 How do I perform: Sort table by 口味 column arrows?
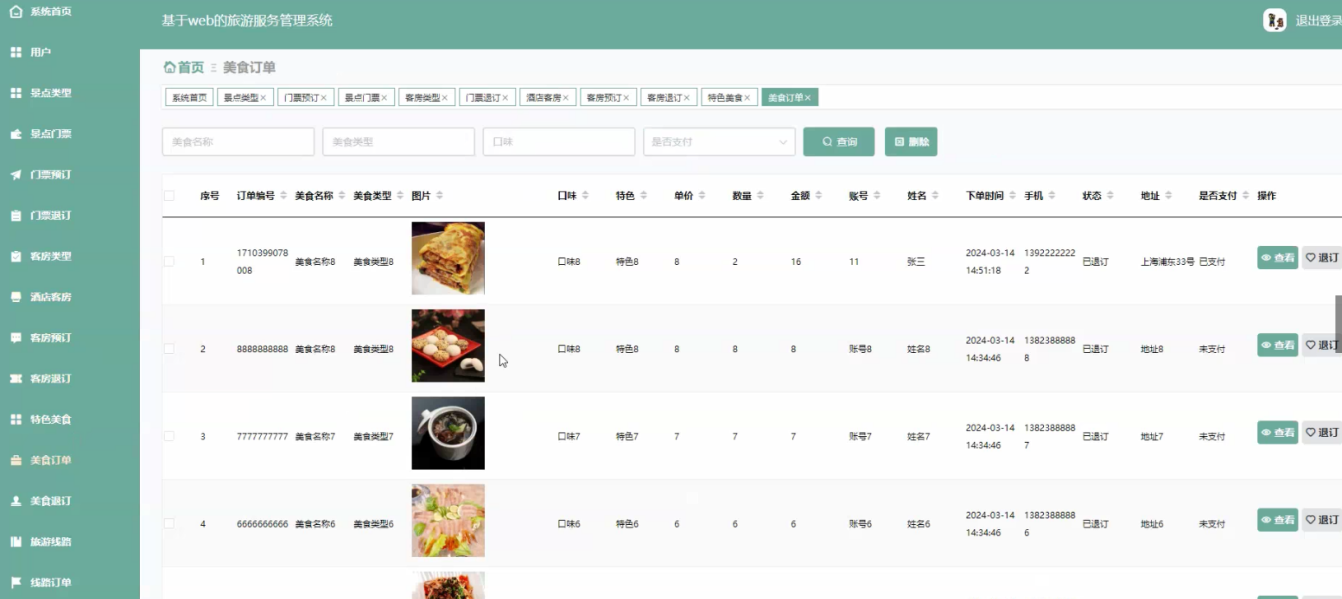tap(585, 196)
